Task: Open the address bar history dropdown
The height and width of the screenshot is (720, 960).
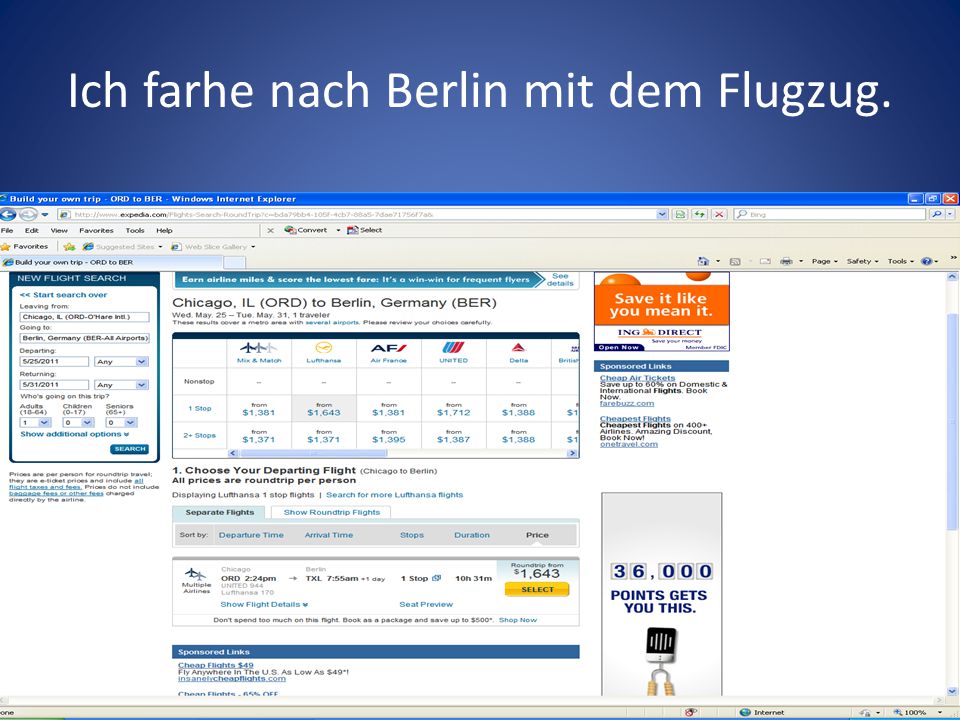Action: pyautogui.click(x=662, y=215)
